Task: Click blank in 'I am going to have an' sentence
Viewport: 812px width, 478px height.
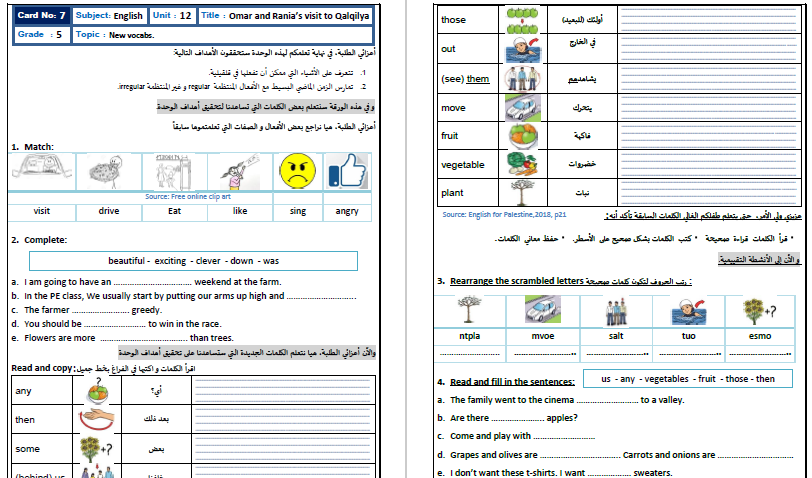Action: [x=153, y=284]
